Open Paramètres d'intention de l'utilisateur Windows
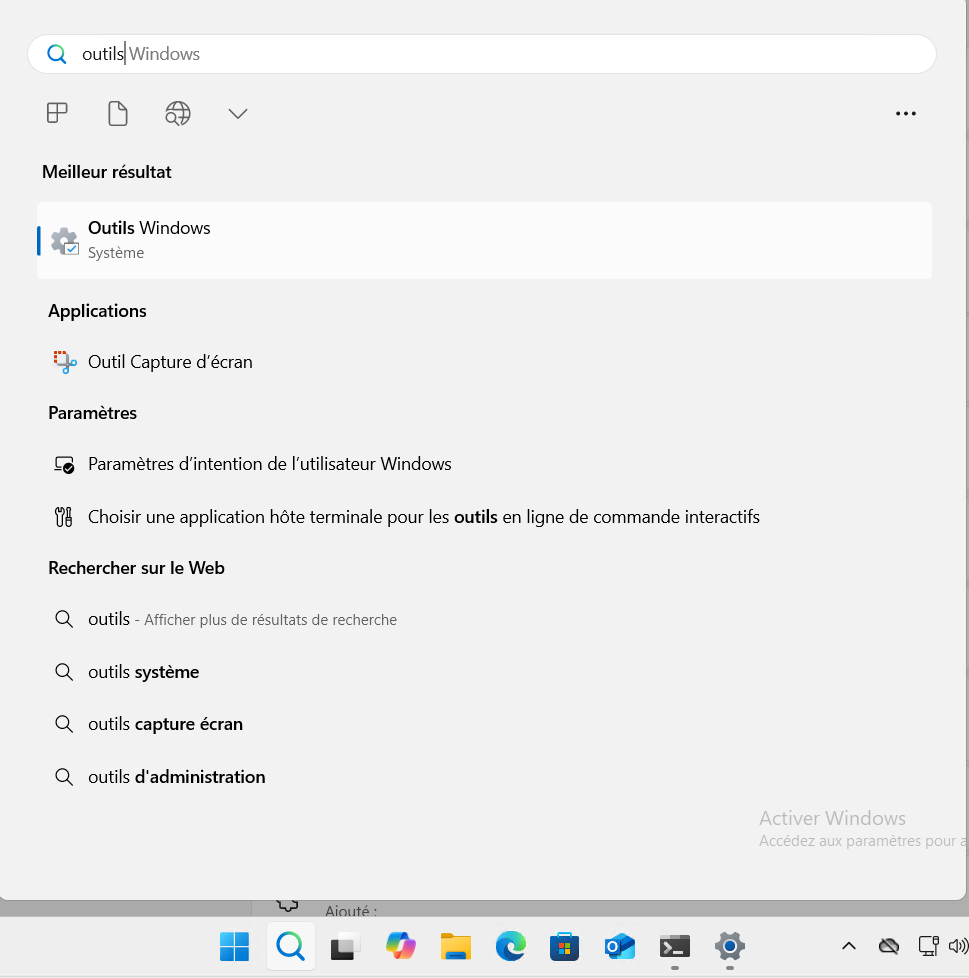 coord(484,464)
